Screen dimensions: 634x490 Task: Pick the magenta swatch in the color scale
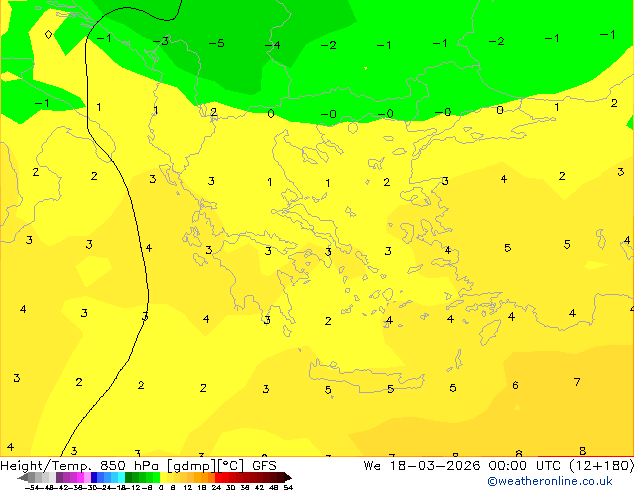80,477
